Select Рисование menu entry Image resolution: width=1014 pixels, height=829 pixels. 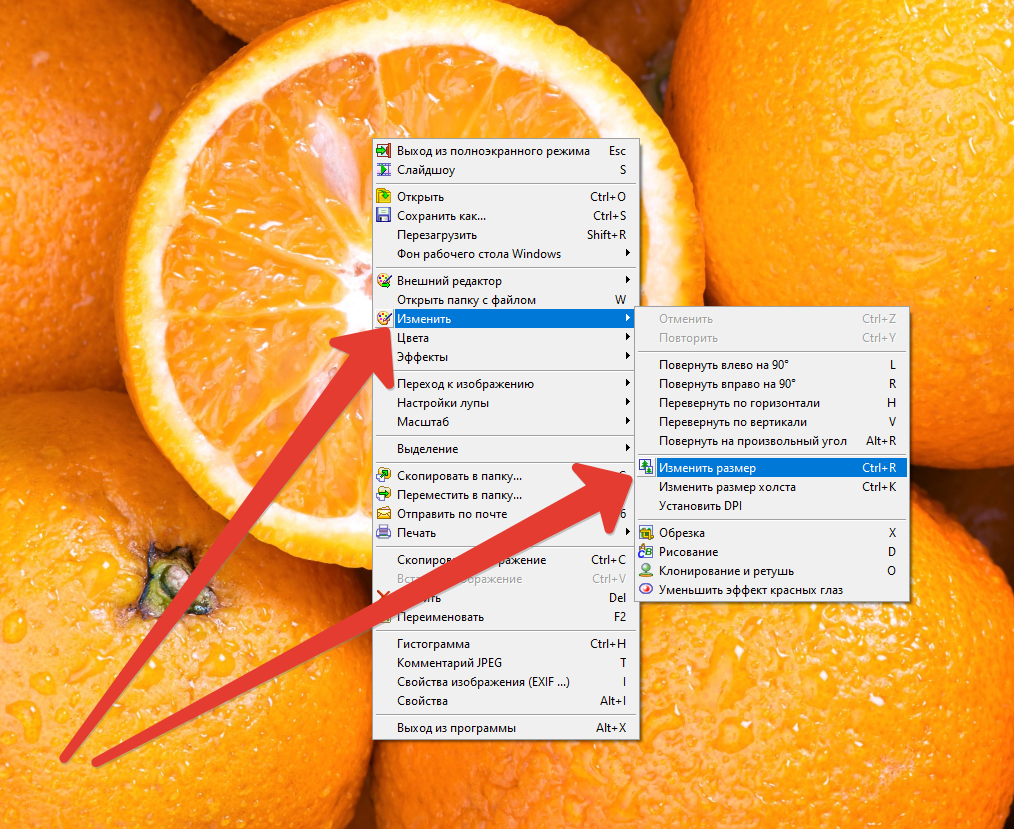772,552
